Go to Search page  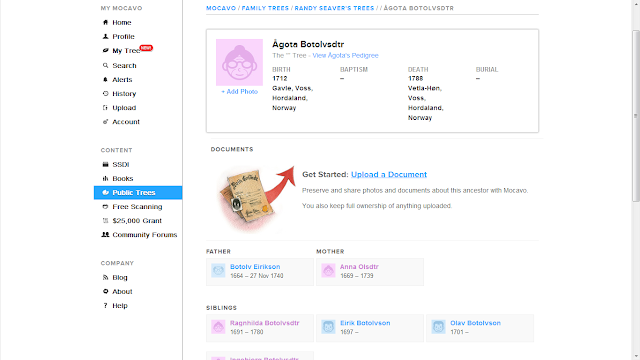tap(124, 65)
